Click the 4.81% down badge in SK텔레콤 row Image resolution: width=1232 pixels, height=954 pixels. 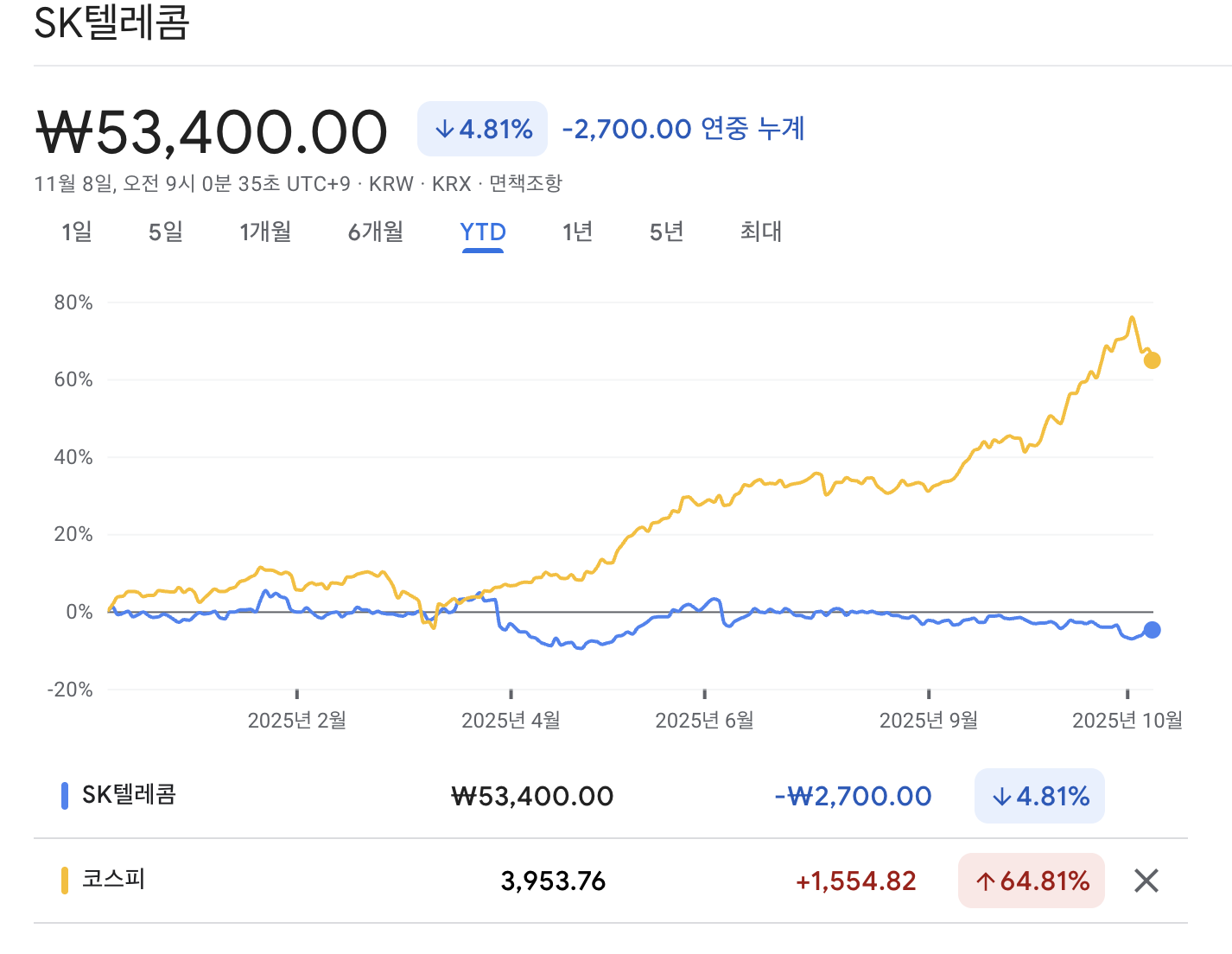1039,796
